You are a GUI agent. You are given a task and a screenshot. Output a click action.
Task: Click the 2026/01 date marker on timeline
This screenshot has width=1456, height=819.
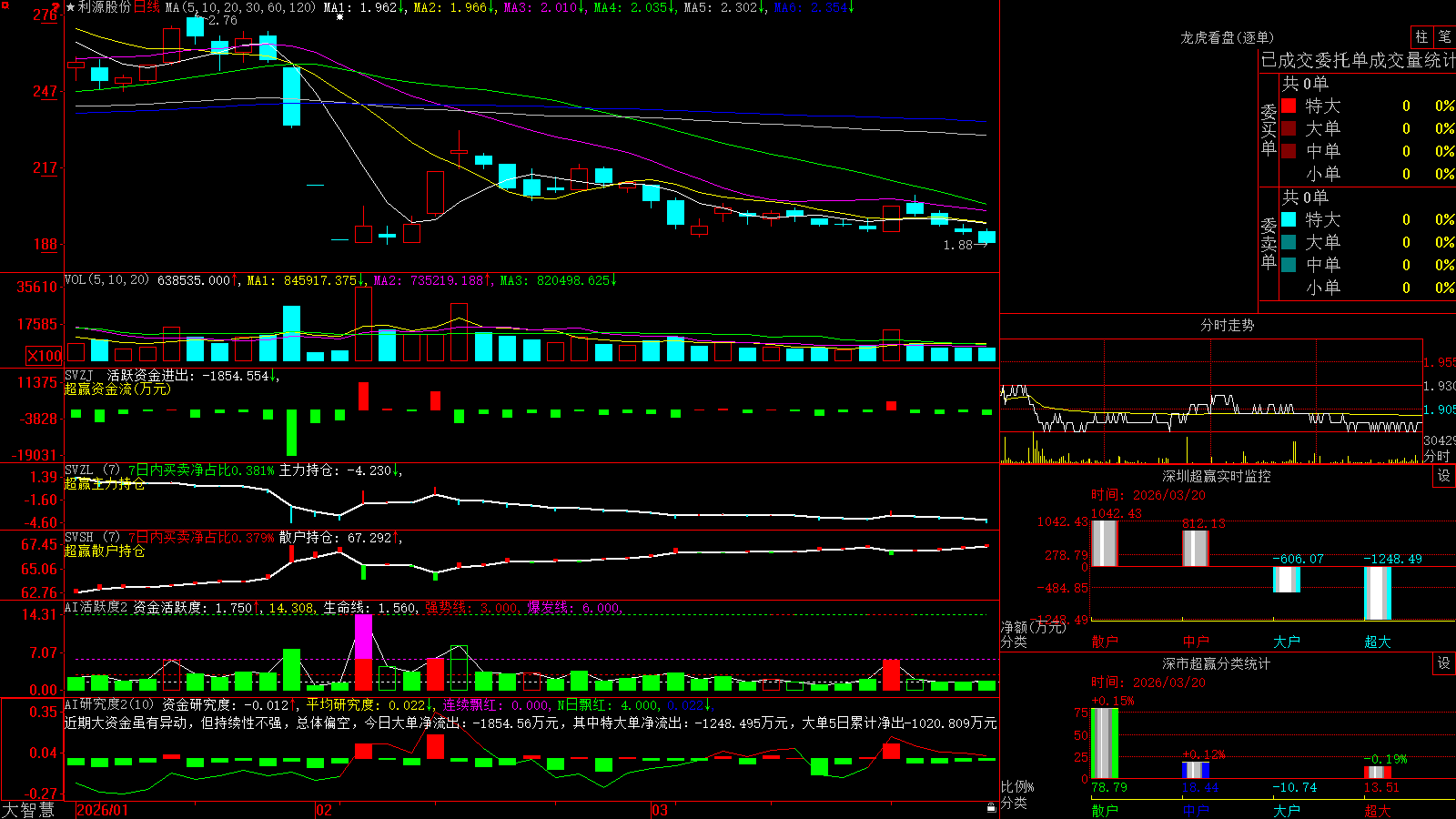102,810
